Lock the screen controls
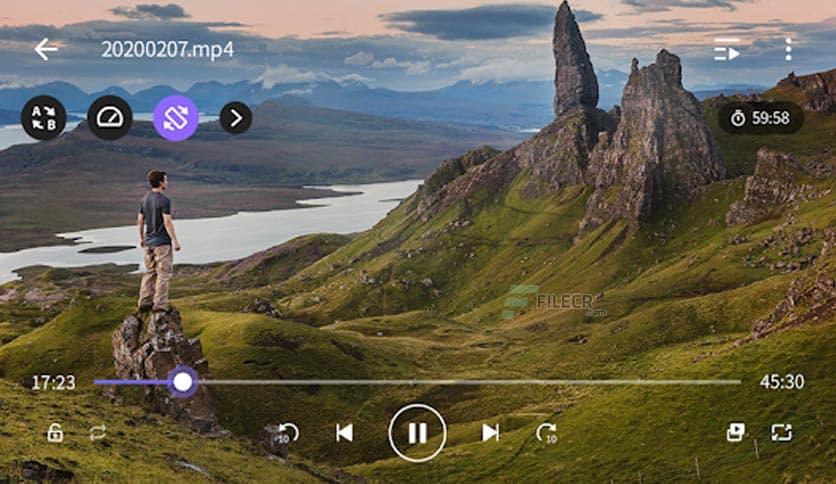Screen dimensions: 836x484 pos(55,432)
